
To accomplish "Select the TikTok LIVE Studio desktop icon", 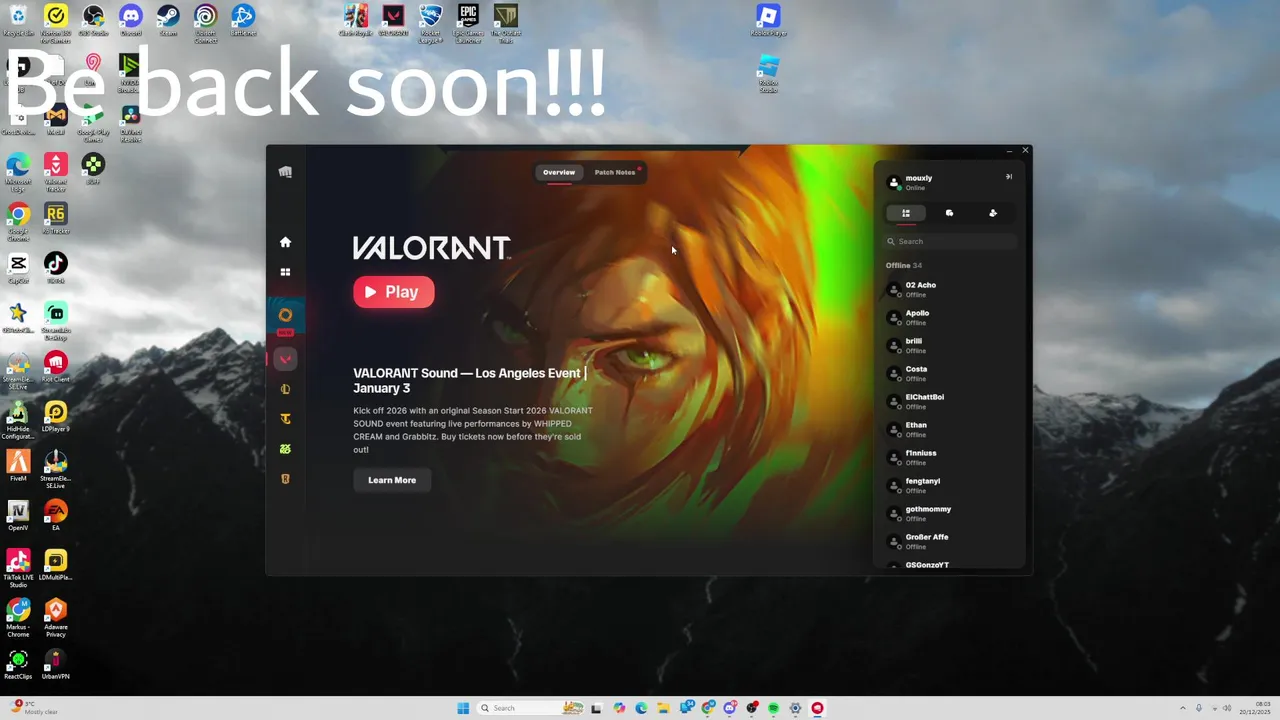I will coord(18,568).
